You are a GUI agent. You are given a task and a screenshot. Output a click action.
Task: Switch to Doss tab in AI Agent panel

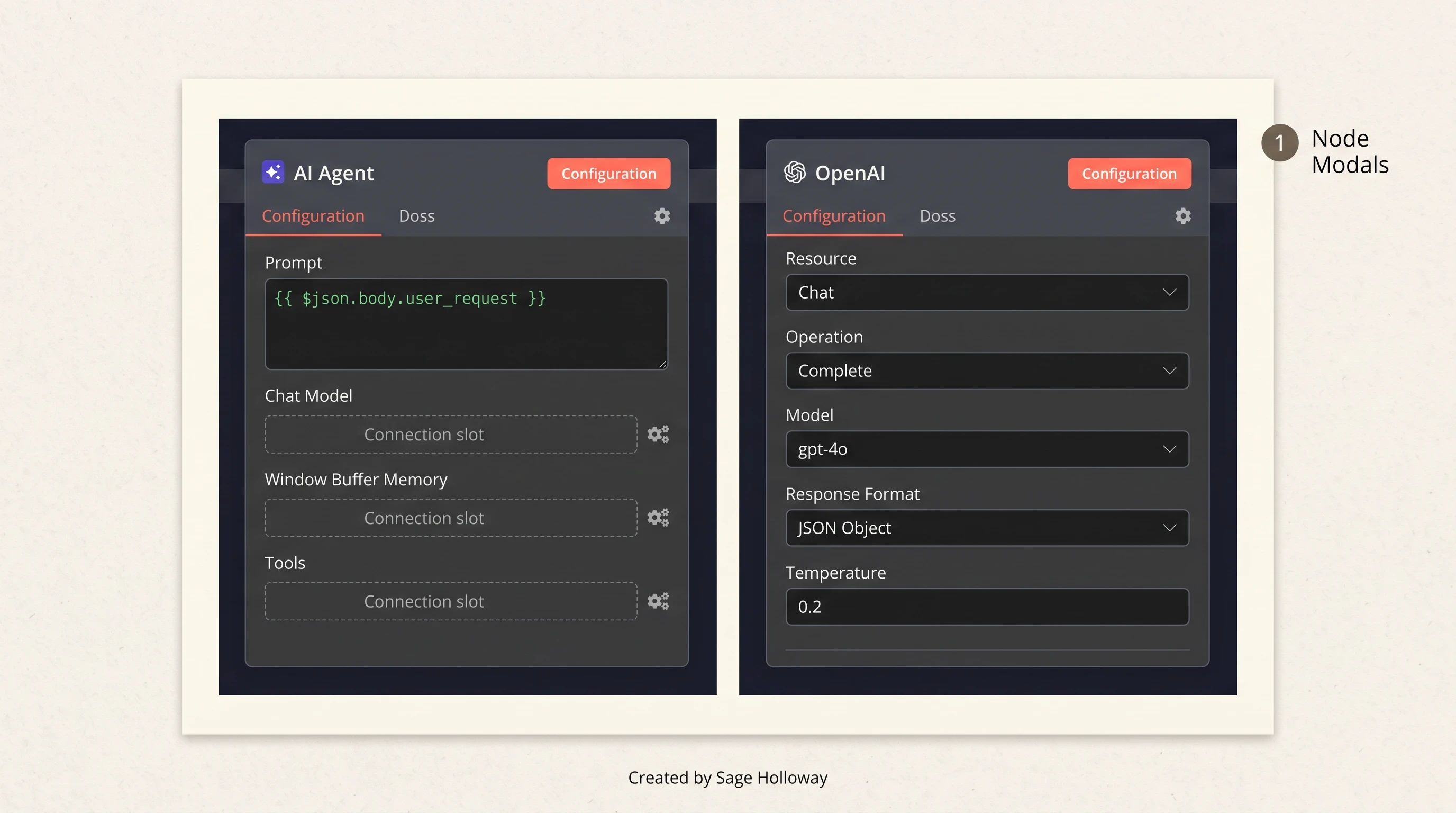pyautogui.click(x=416, y=216)
